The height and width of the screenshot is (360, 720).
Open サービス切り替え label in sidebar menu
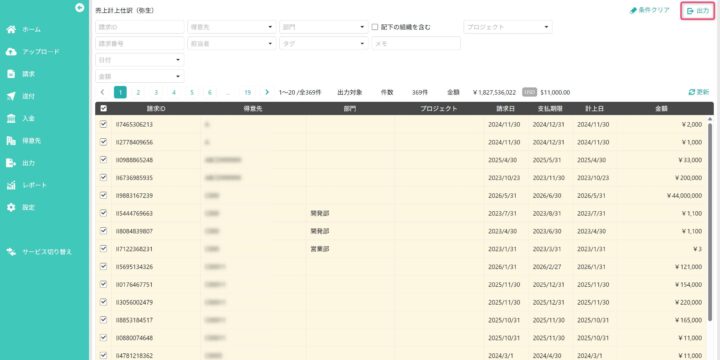pos(47,252)
